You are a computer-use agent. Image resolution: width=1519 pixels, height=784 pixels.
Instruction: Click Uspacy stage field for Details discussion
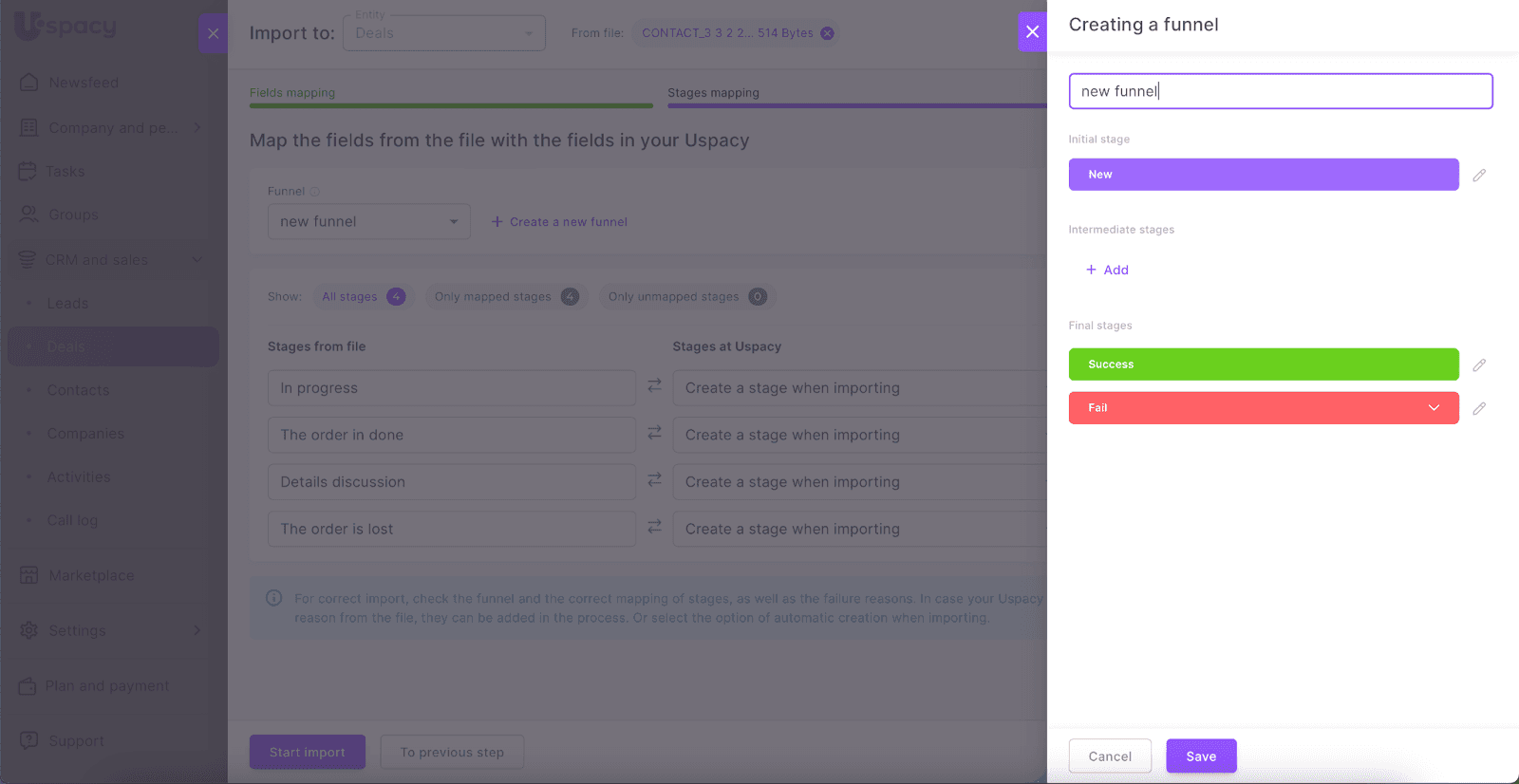pyautogui.click(x=860, y=482)
